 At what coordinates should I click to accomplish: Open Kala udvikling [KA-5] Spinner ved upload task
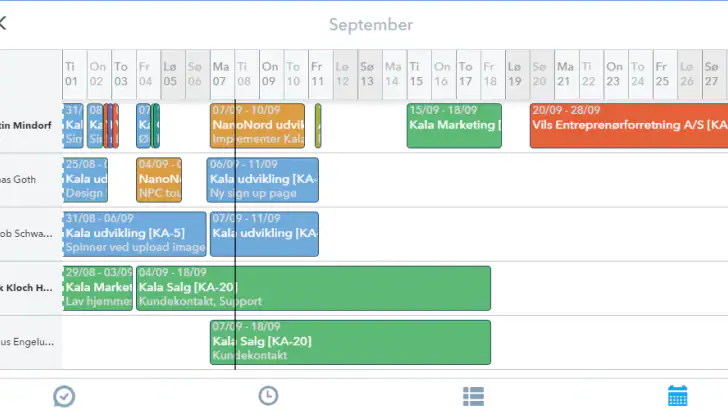[x=134, y=234]
